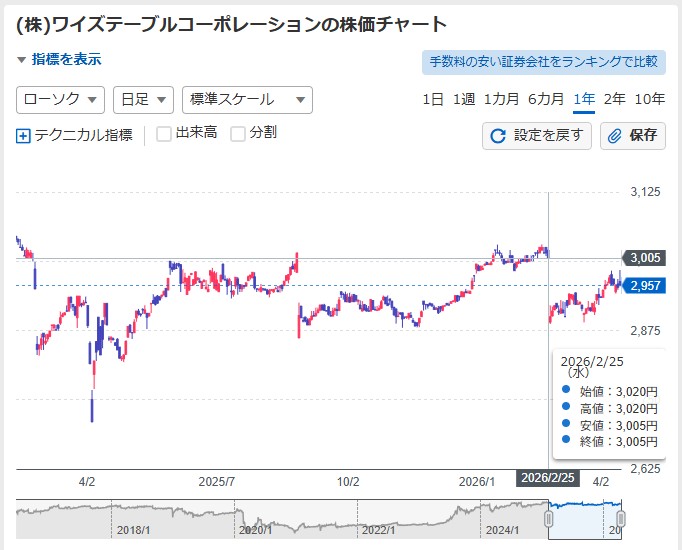Click the 2025/7 axis label

[217, 482]
